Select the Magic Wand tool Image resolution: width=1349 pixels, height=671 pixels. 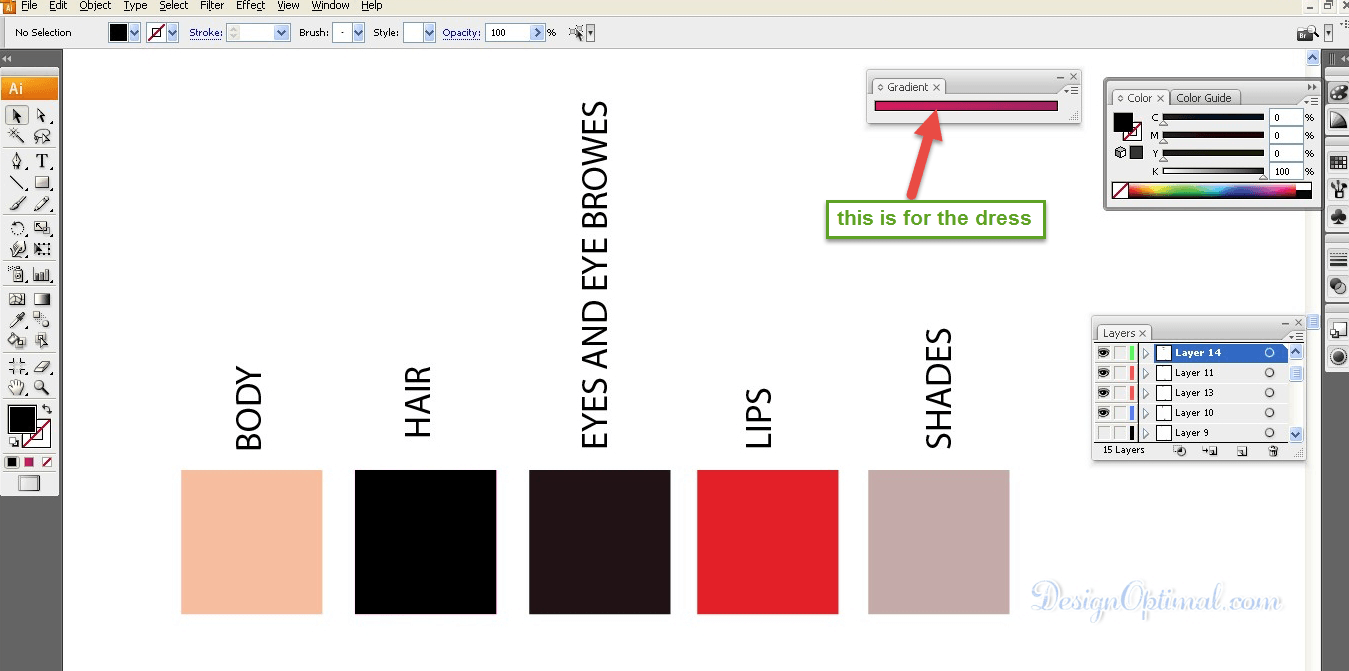click(x=17, y=136)
